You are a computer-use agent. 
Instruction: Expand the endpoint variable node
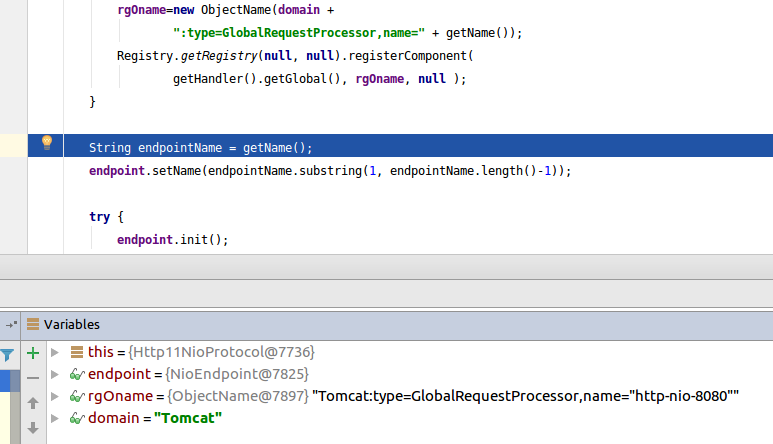[55, 375]
